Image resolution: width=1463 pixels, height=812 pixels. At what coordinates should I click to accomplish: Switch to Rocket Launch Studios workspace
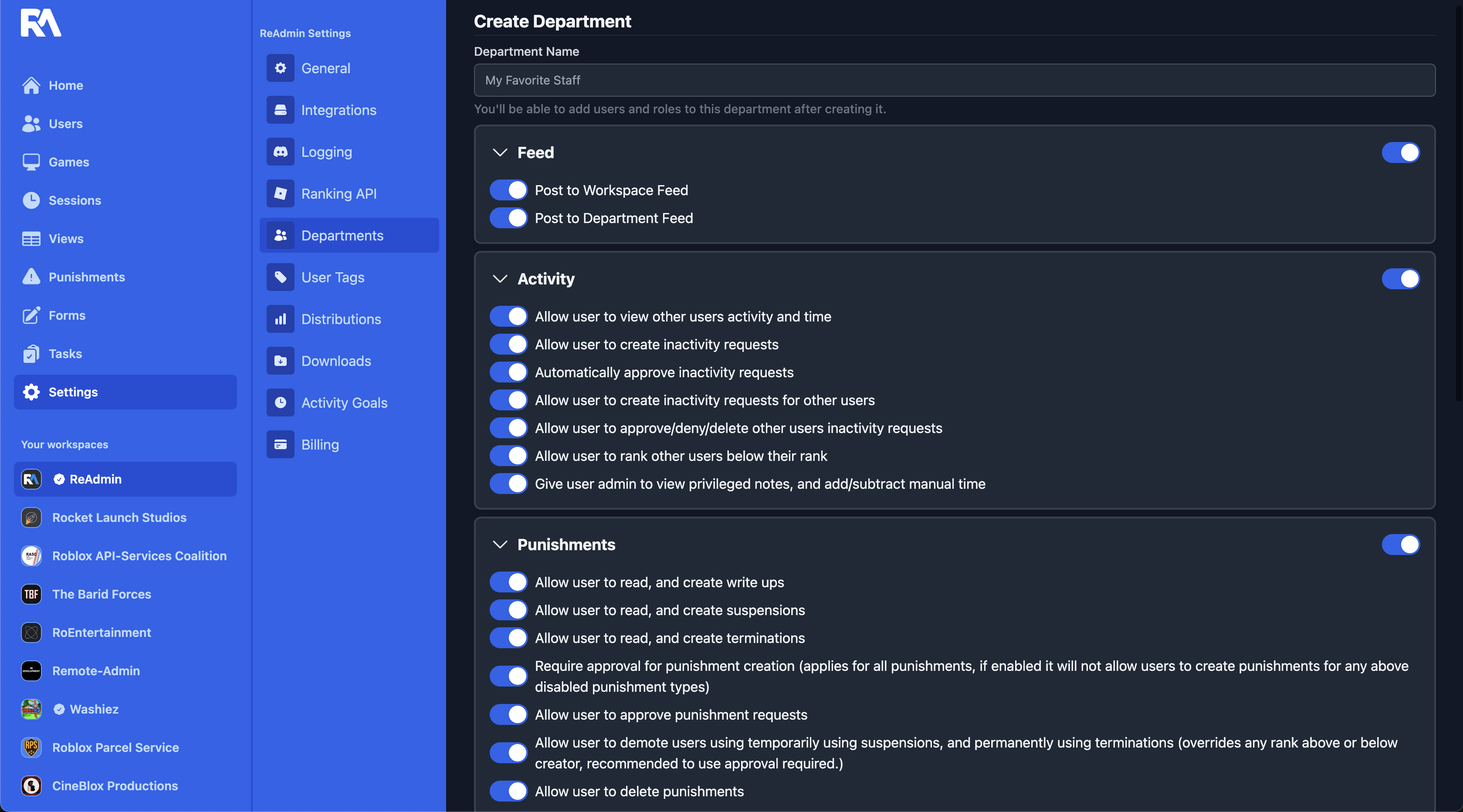click(x=119, y=517)
